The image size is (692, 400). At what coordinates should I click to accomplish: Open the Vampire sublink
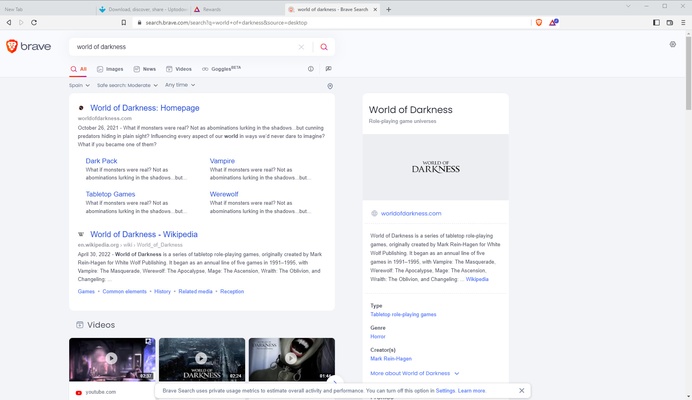222,161
